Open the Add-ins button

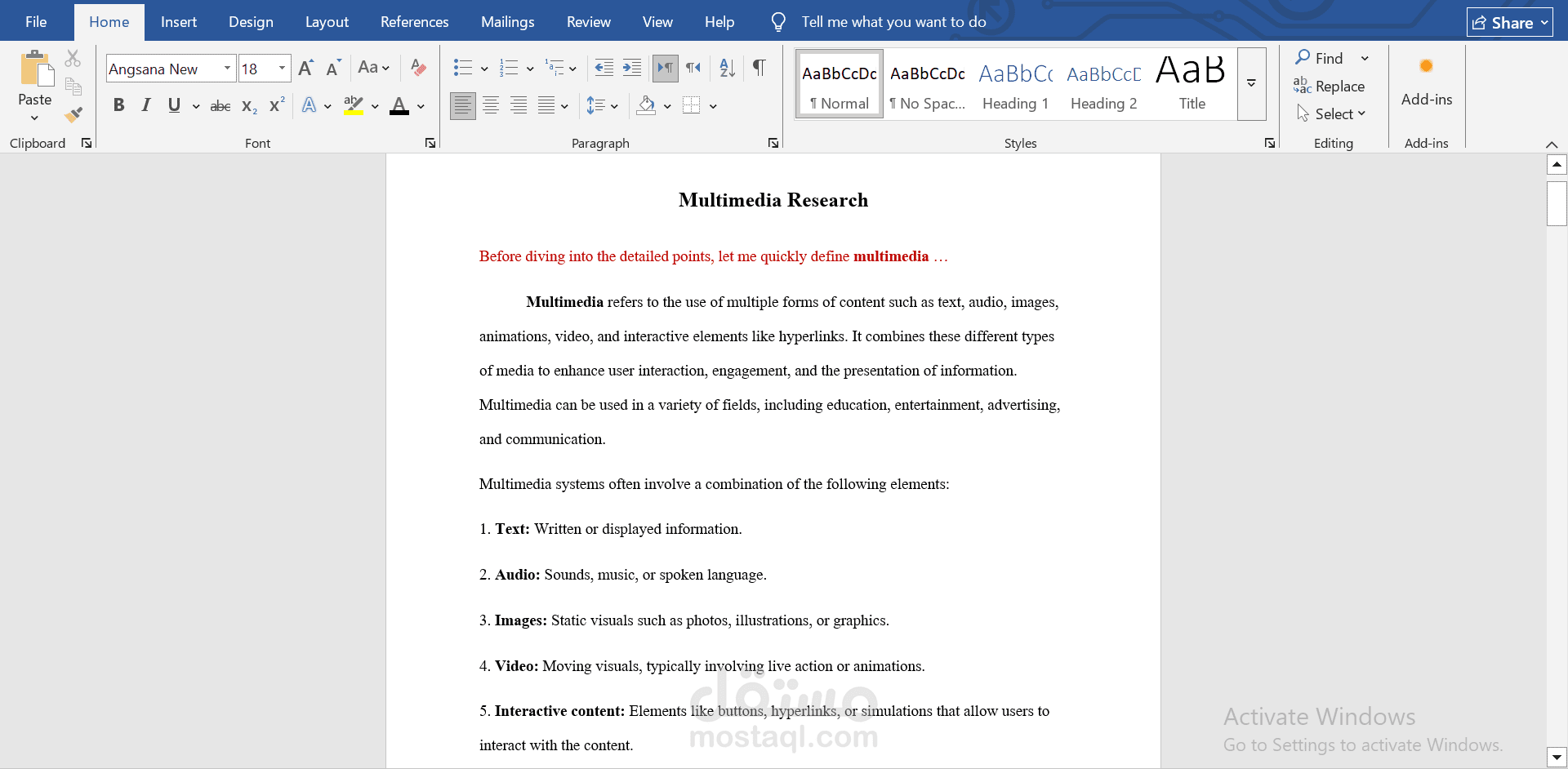1426,82
